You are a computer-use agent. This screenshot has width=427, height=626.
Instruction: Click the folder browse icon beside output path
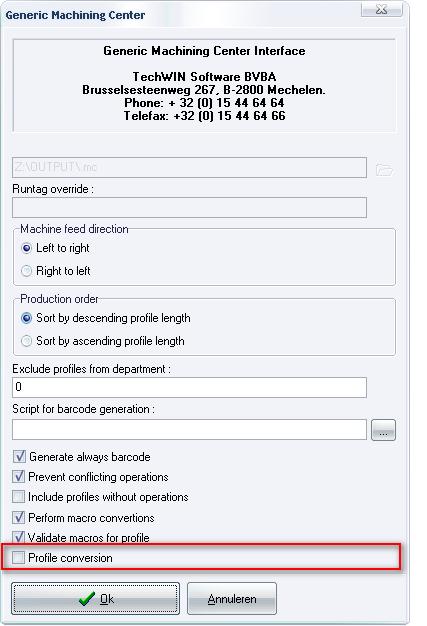click(x=384, y=169)
